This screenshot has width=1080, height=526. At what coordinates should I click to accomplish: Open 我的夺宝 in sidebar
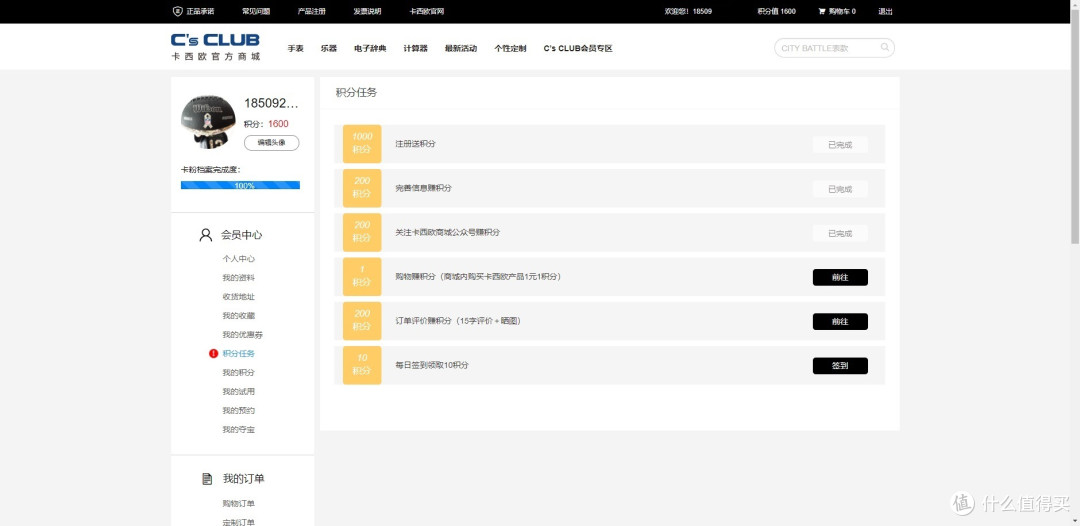(x=238, y=430)
